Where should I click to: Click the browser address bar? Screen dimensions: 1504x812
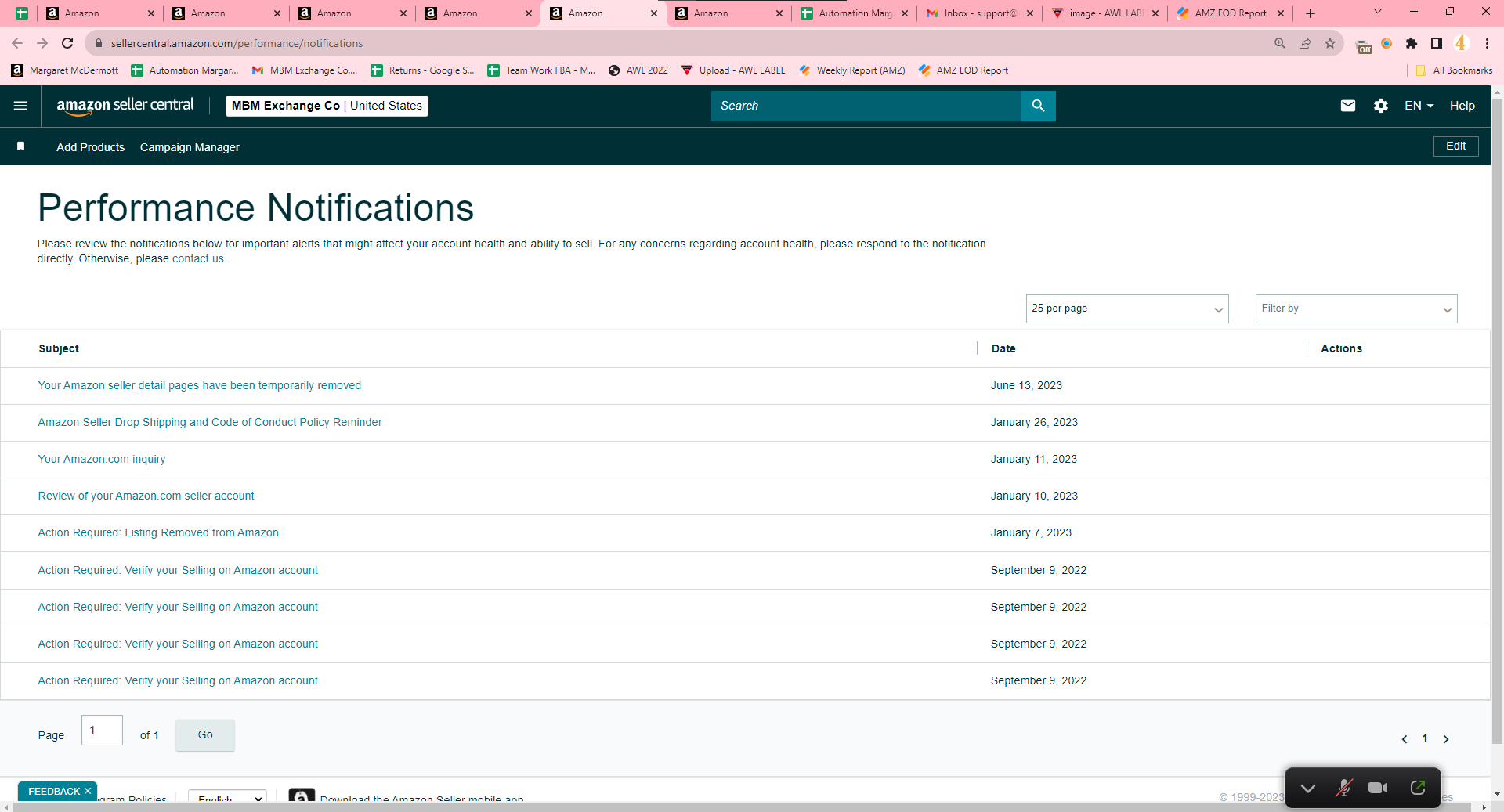(x=674, y=43)
